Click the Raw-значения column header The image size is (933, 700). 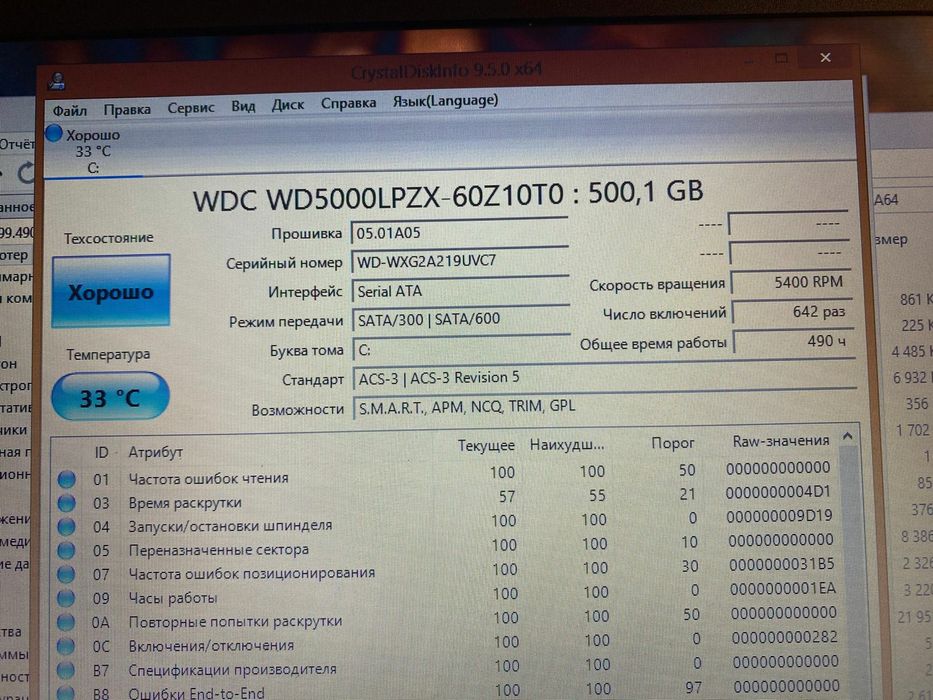click(x=781, y=441)
